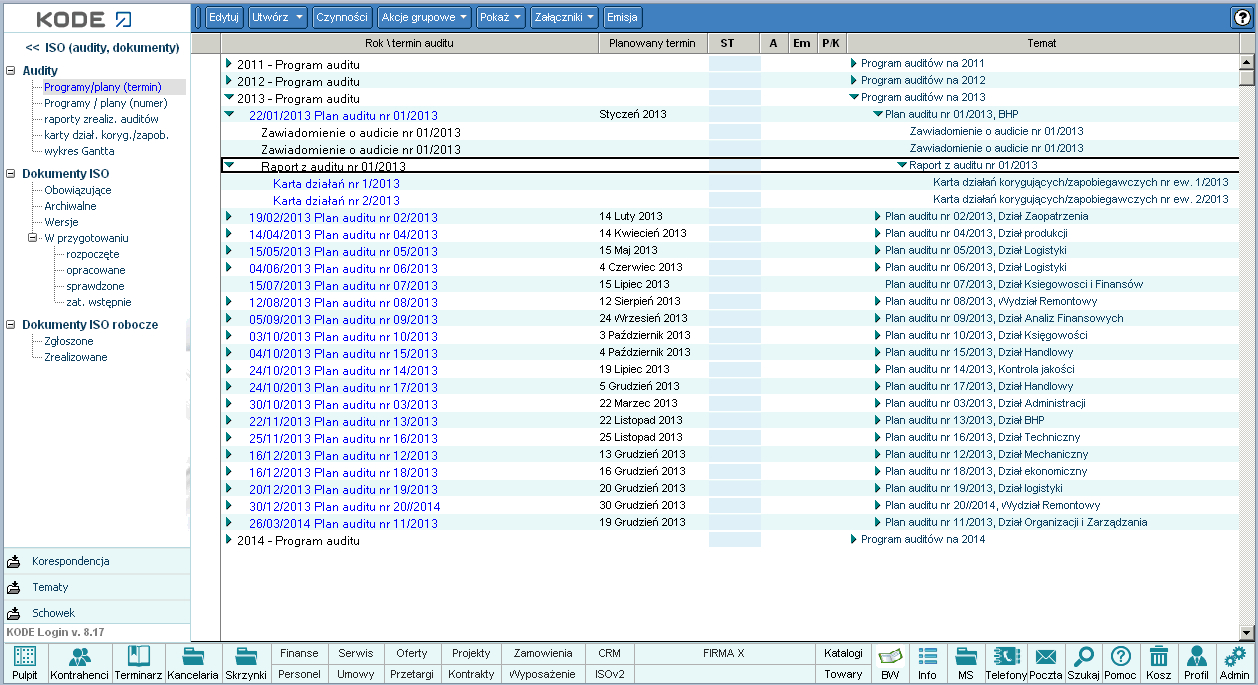Expand the 2011 - Program auditu row
This screenshot has height=685, width=1258.
tap(229, 64)
